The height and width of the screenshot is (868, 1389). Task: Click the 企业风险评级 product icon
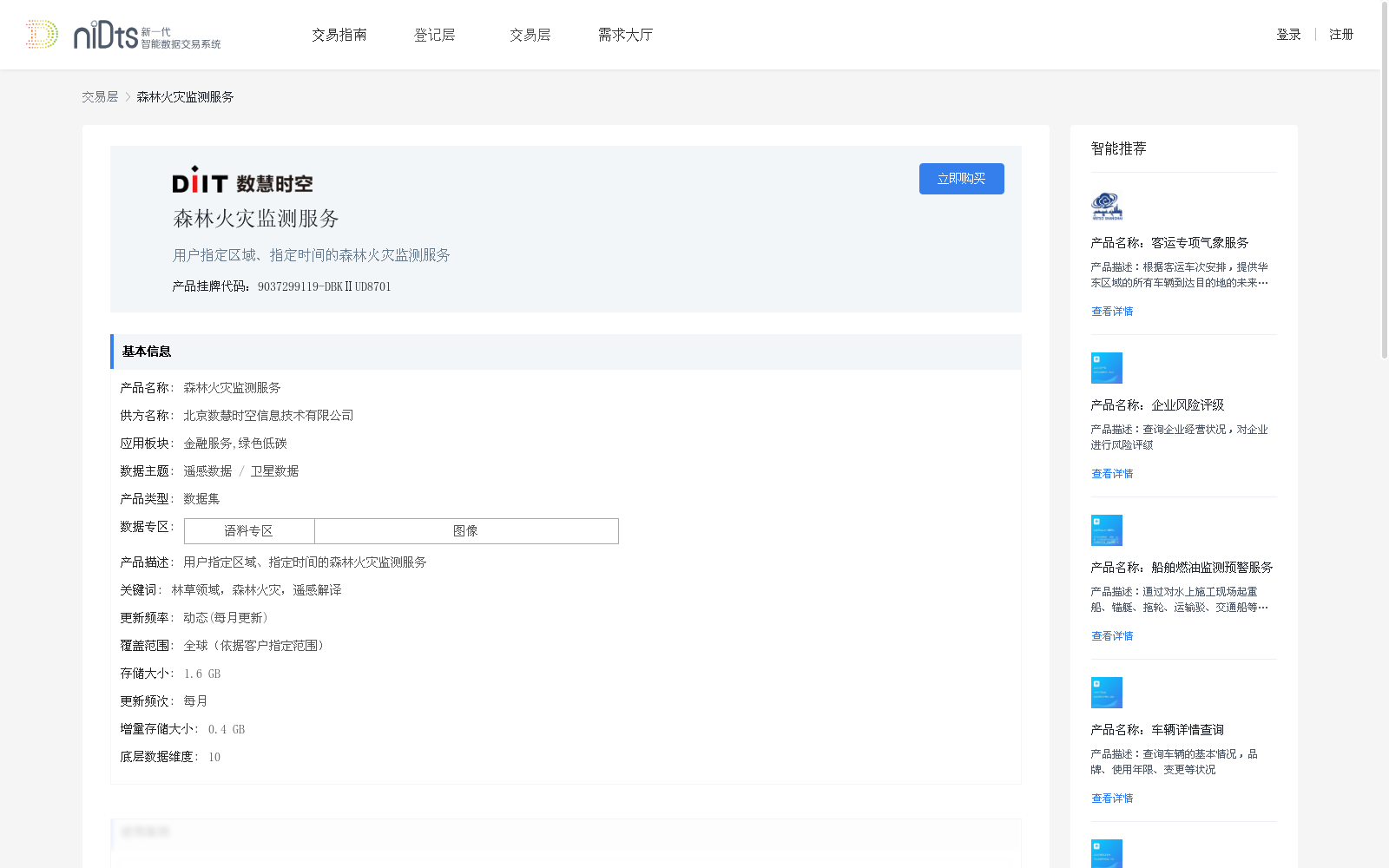coord(1107,368)
